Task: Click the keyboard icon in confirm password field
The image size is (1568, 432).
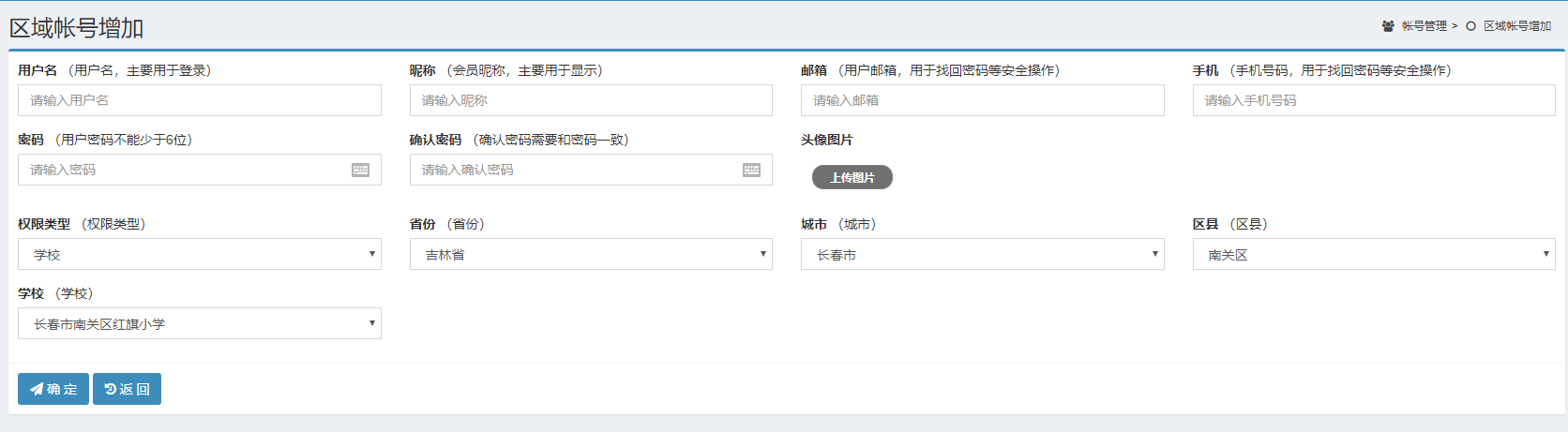Action: tap(751, 170)
